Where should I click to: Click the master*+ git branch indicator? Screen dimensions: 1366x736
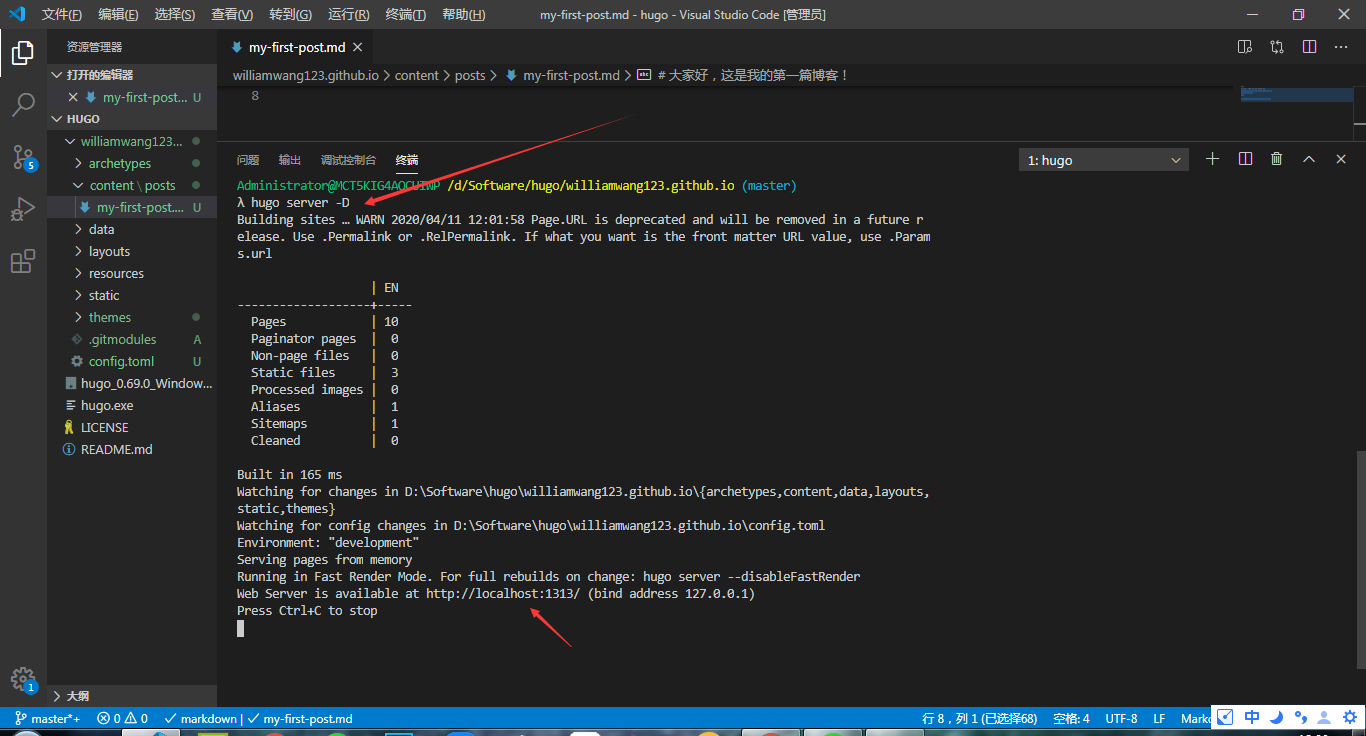pos(47,718)
